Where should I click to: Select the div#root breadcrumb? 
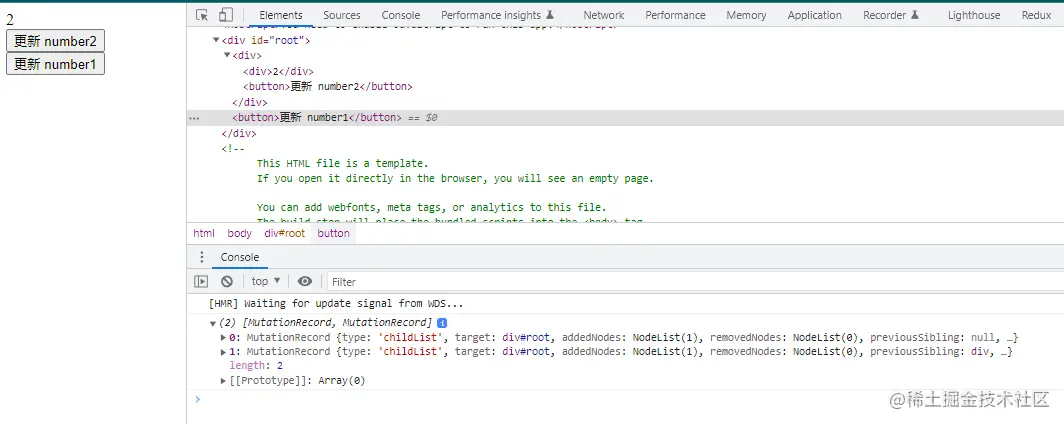pyautogui.click(x=285, y=233)
